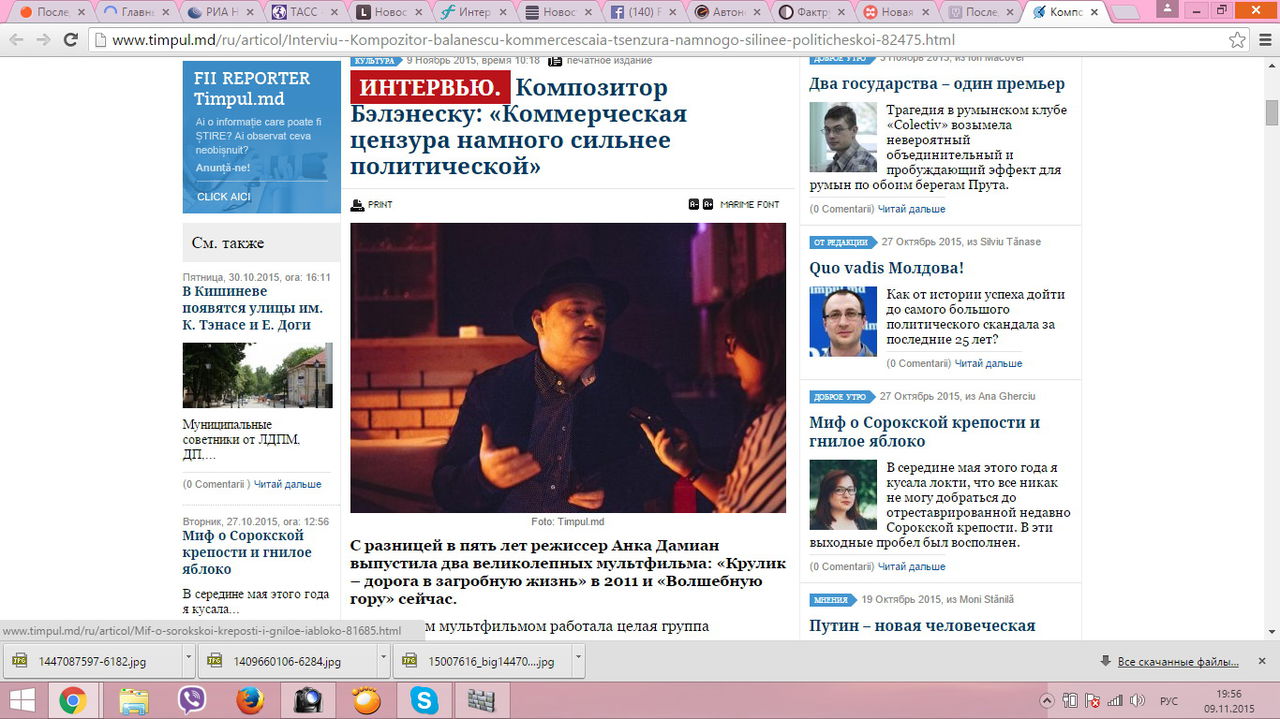Viewport: 1280px width, 719px height.
Task: Click the печатное издание newspaper icon
Action: point(555,61)
